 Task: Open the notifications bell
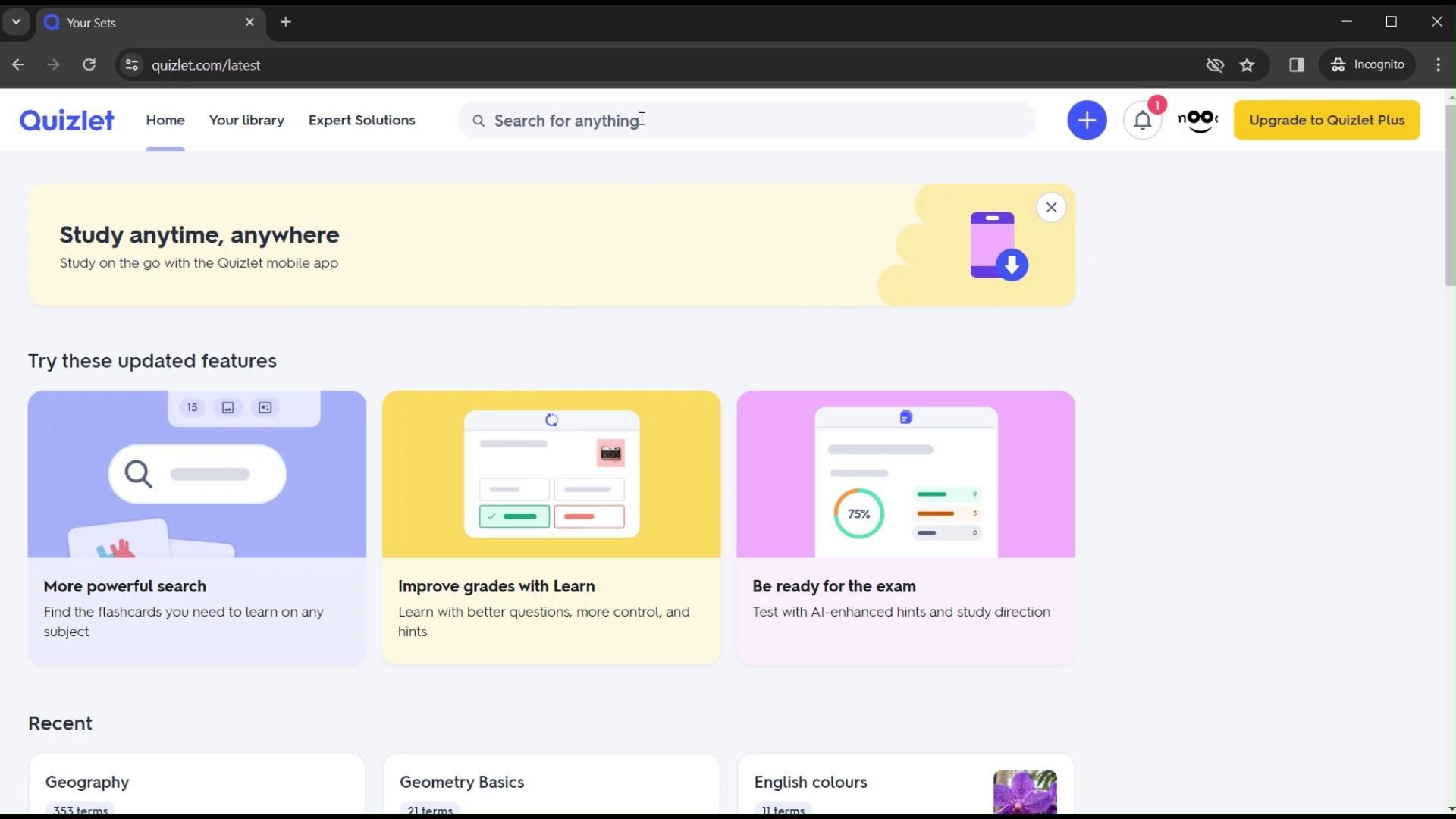(x=1142, y=121)
